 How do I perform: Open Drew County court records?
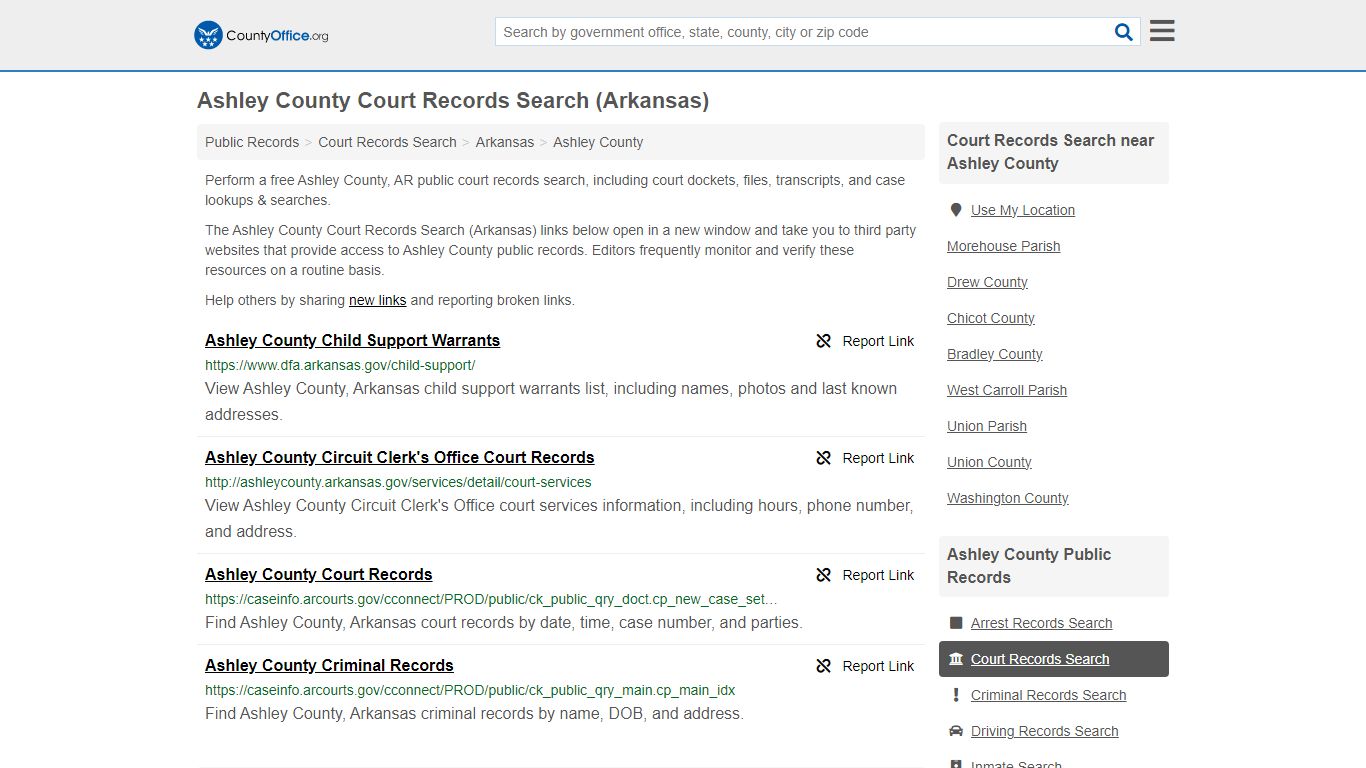click(987, 282)
